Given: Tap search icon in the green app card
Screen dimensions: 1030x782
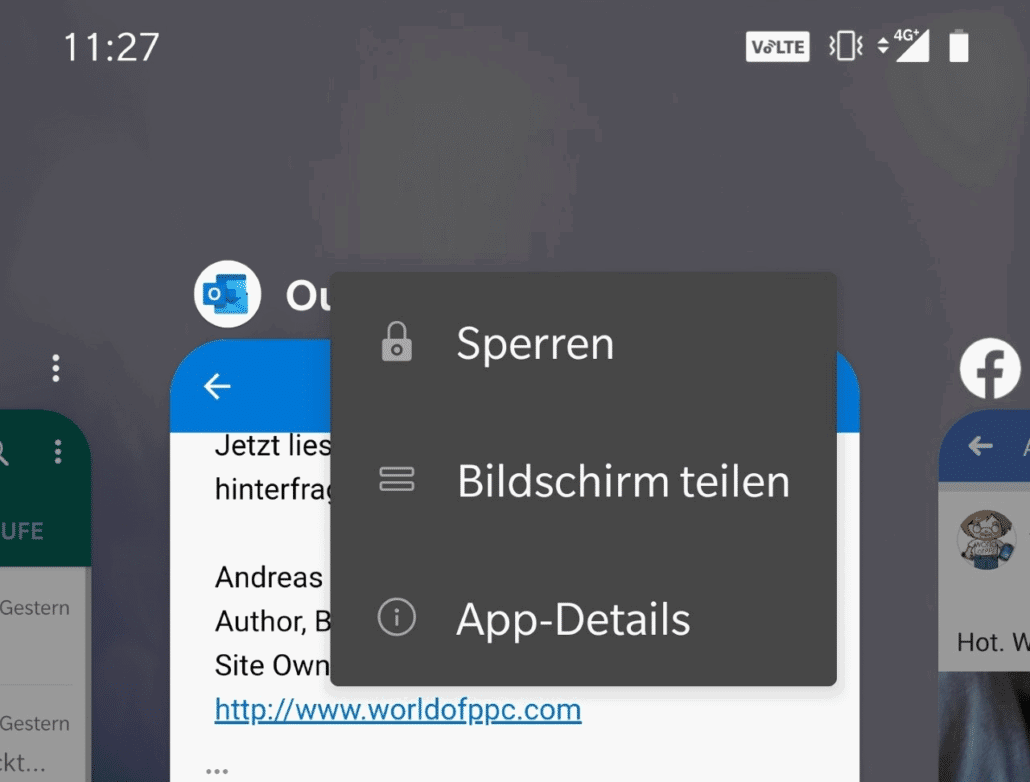Looking at the screenshot, I should click(x=3, y=453).
